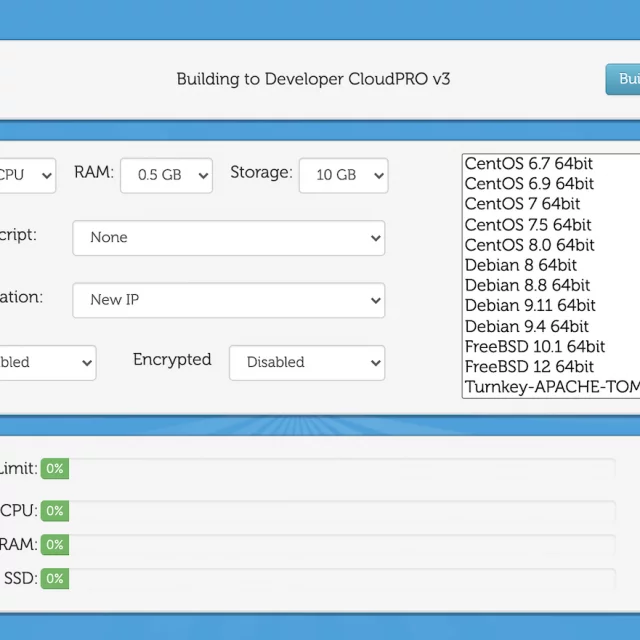Screen dimensions: 640x640
Task: Choose Debian 8 64bit in the list
Action: point(520,265)
